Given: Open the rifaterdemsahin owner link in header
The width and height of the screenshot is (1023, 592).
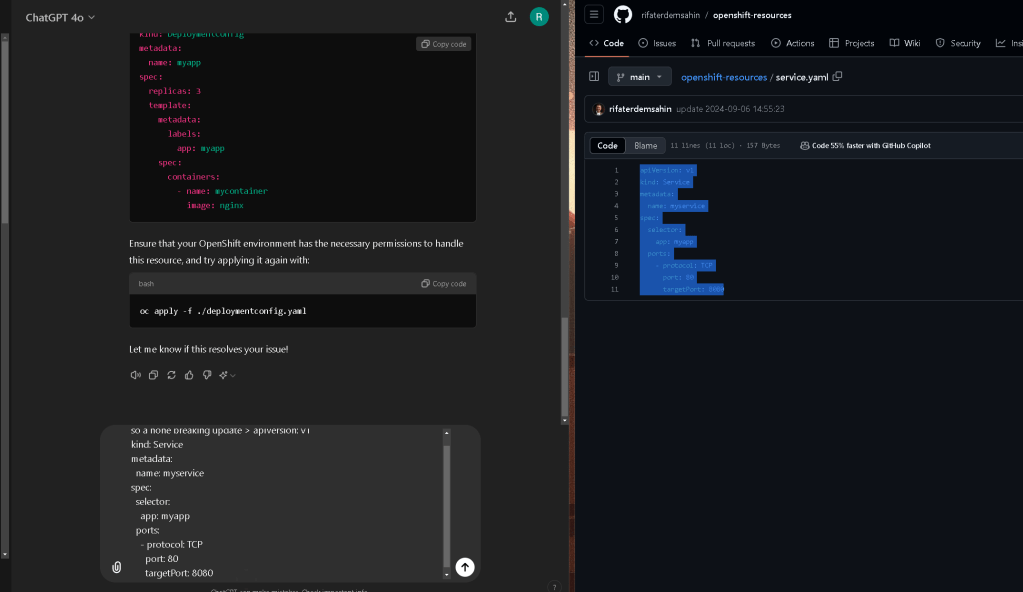Looking at the screenshot, I should pyautogui.click(x=670, y=15).
